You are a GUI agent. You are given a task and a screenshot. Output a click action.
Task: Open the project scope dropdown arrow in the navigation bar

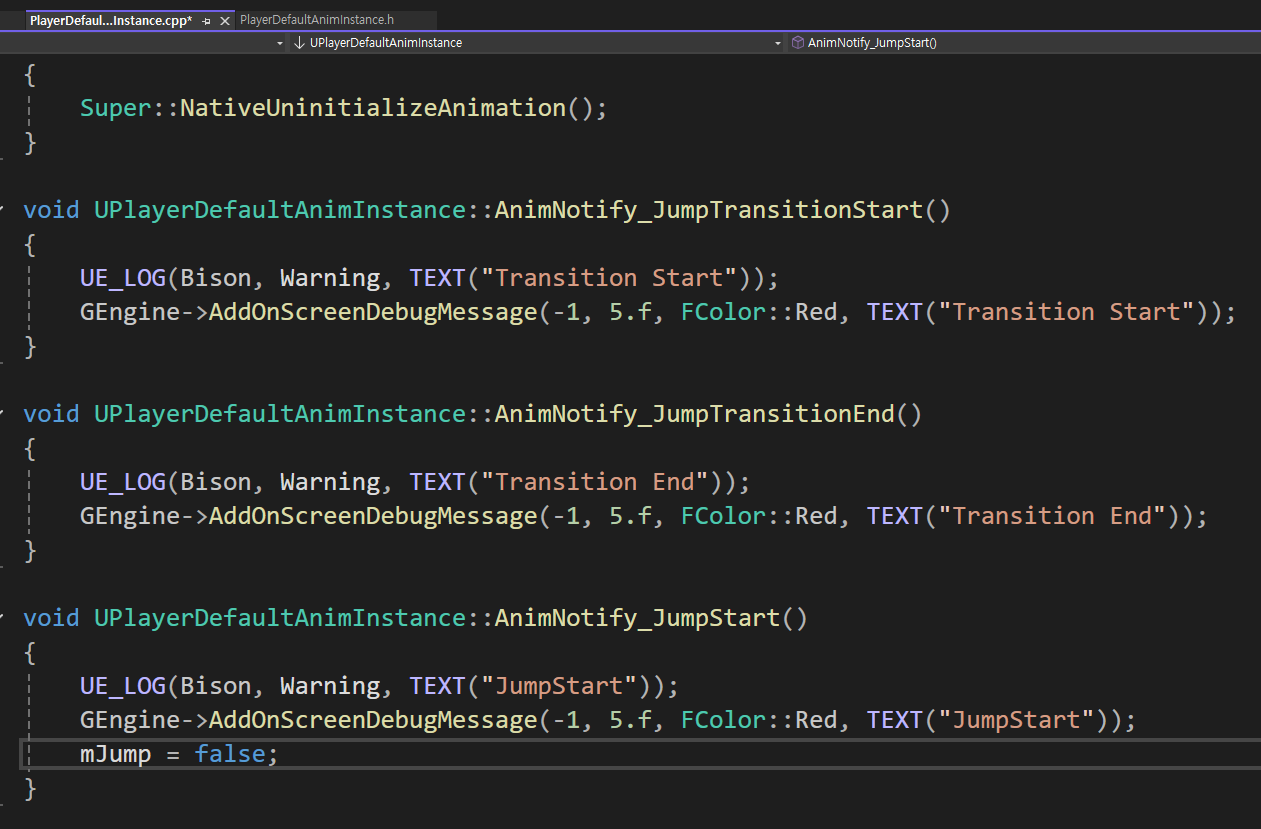click(x=280, y=43)
